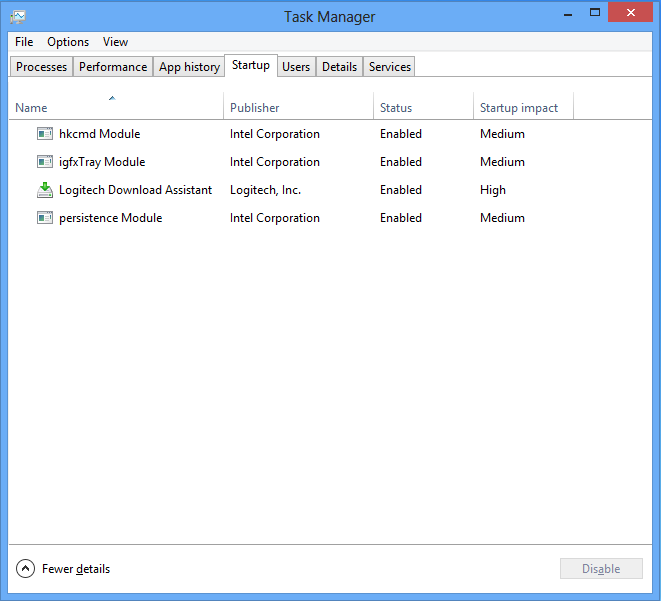Sort by the Startup impact column header
This screenshot has height=601, width=661.
click(523, 105)
